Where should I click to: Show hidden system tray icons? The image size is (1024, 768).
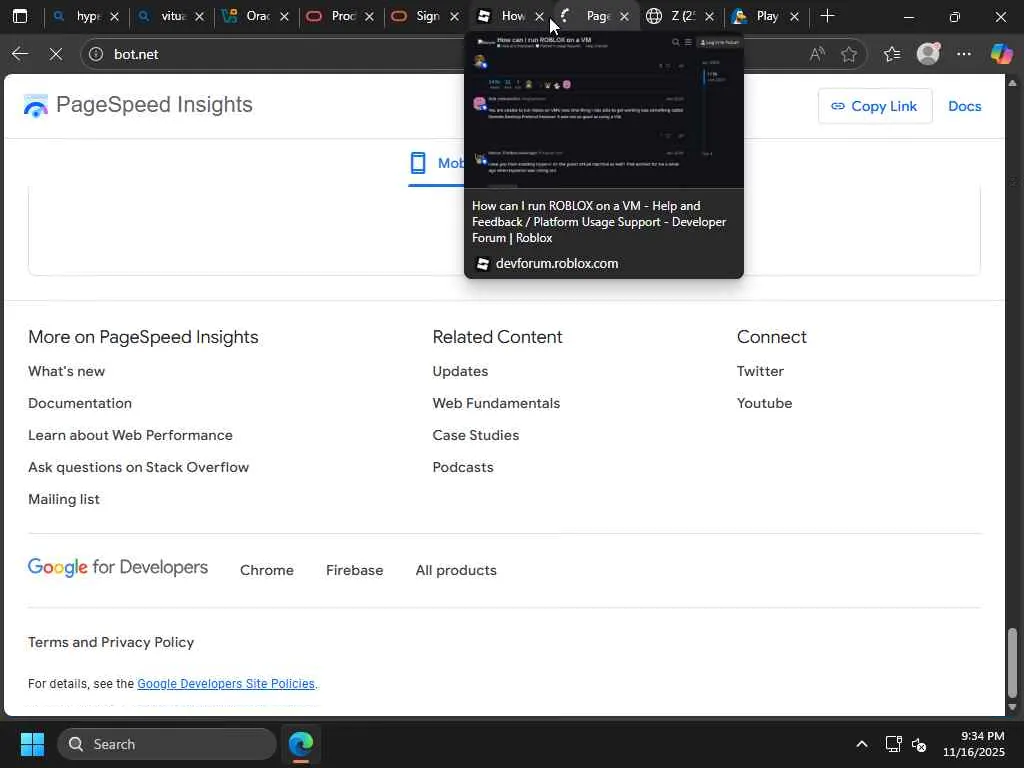click(x=862, y=744)
